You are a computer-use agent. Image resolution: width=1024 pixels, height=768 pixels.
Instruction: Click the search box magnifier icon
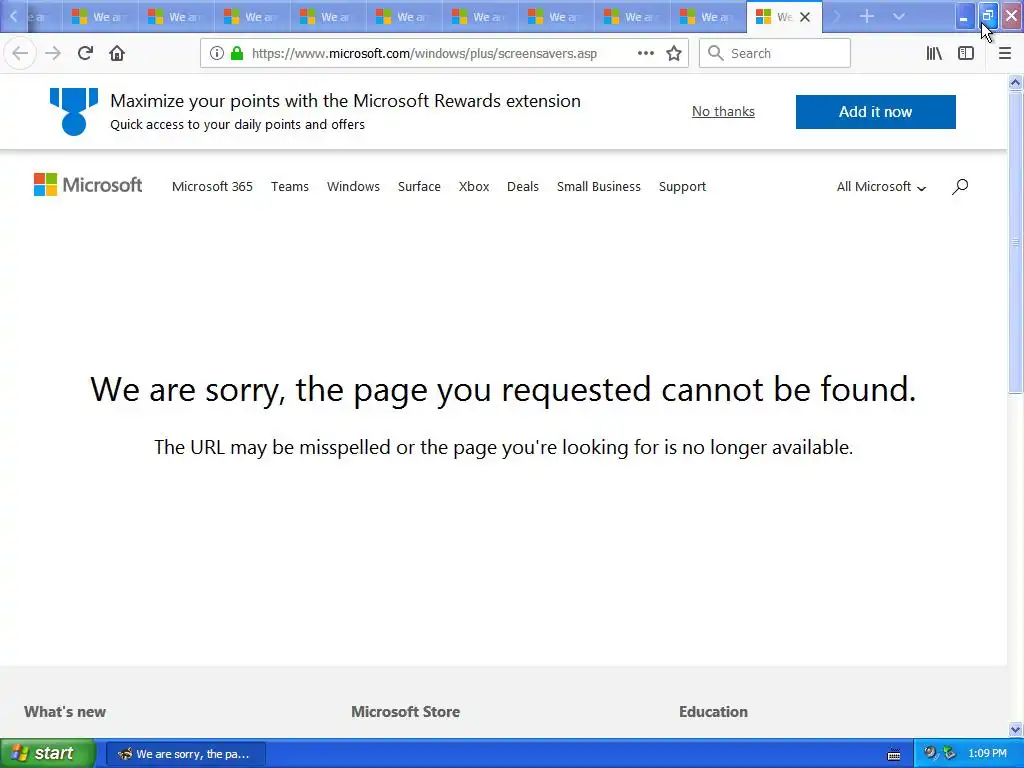click(716, 54)
